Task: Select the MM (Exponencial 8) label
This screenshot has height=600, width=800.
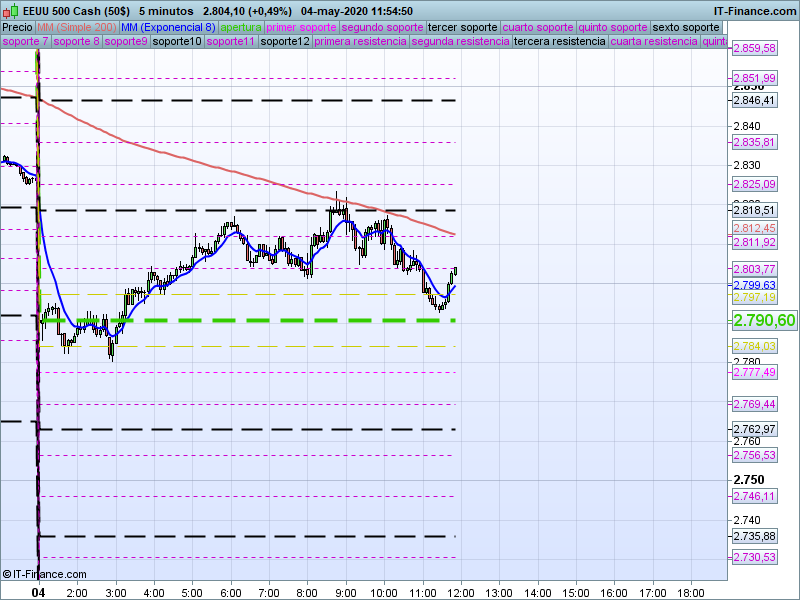Action: pos(162,27)
